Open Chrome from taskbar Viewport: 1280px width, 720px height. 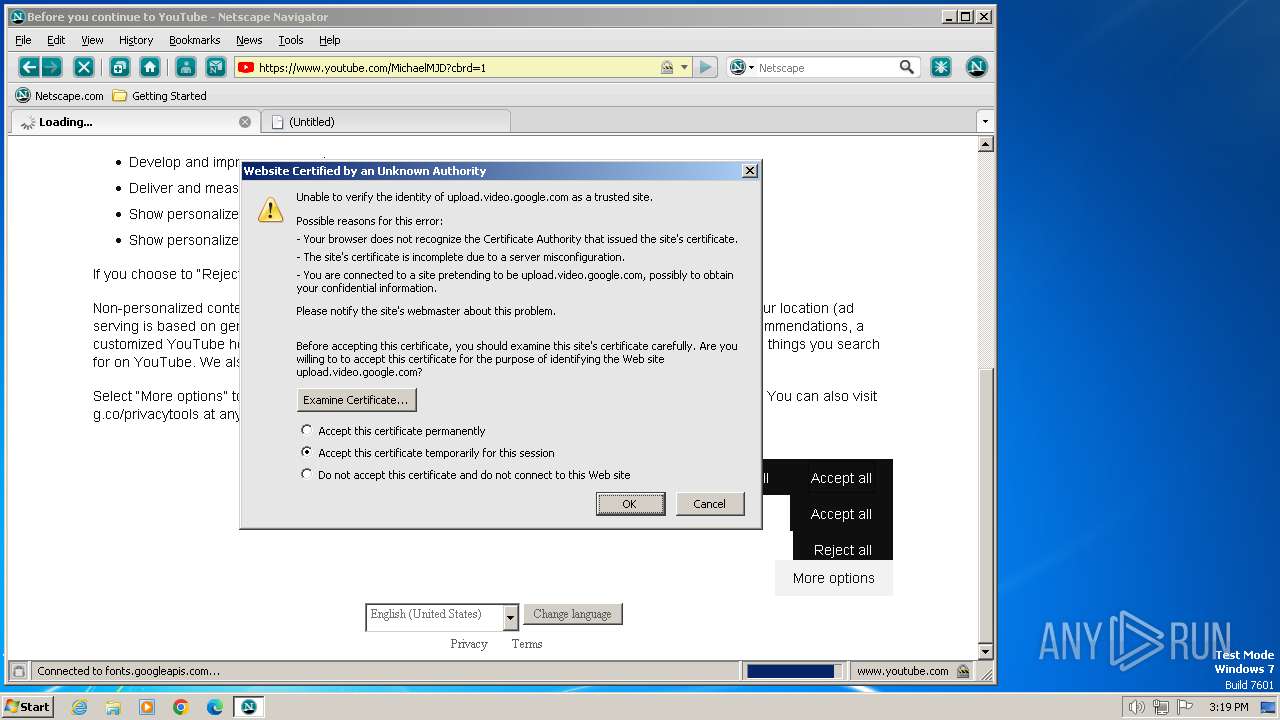click(x=181, y=707)
